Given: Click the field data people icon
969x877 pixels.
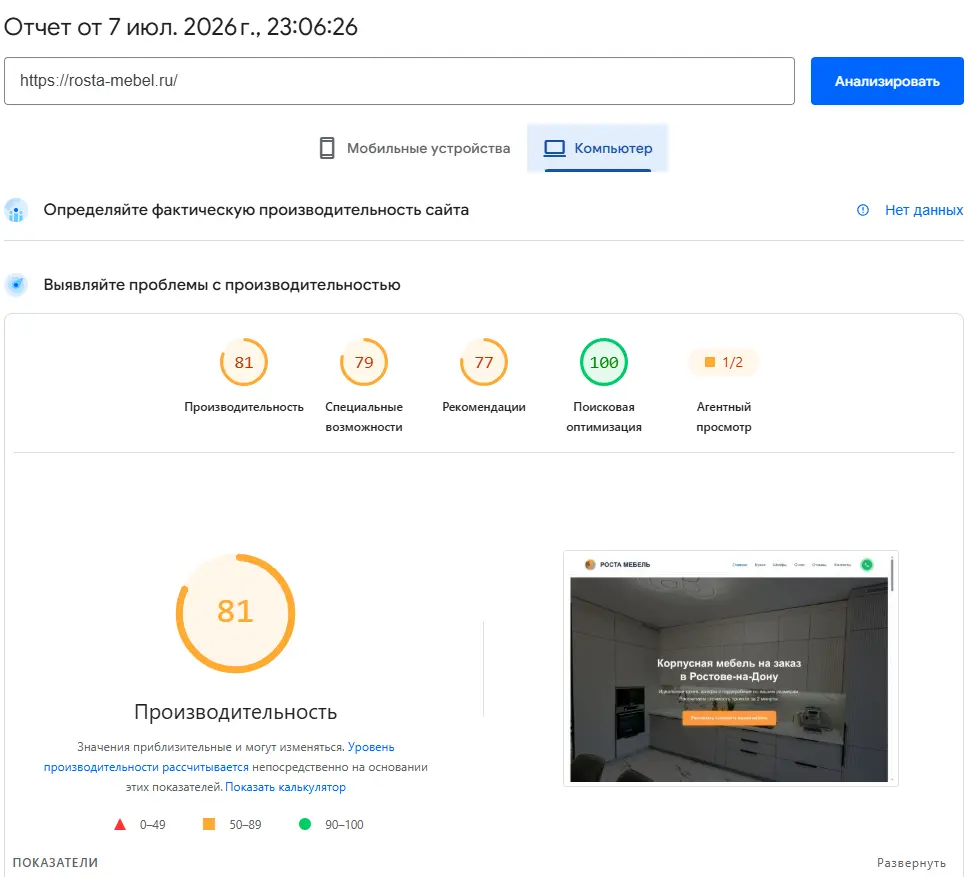Looking at the screenshot, I should pos(16,210).
